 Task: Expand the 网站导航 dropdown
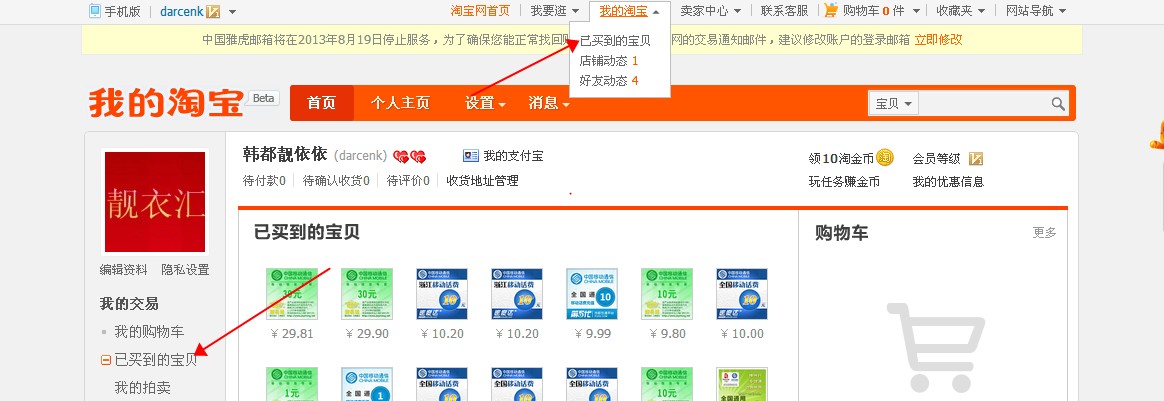click(1036, 11)
